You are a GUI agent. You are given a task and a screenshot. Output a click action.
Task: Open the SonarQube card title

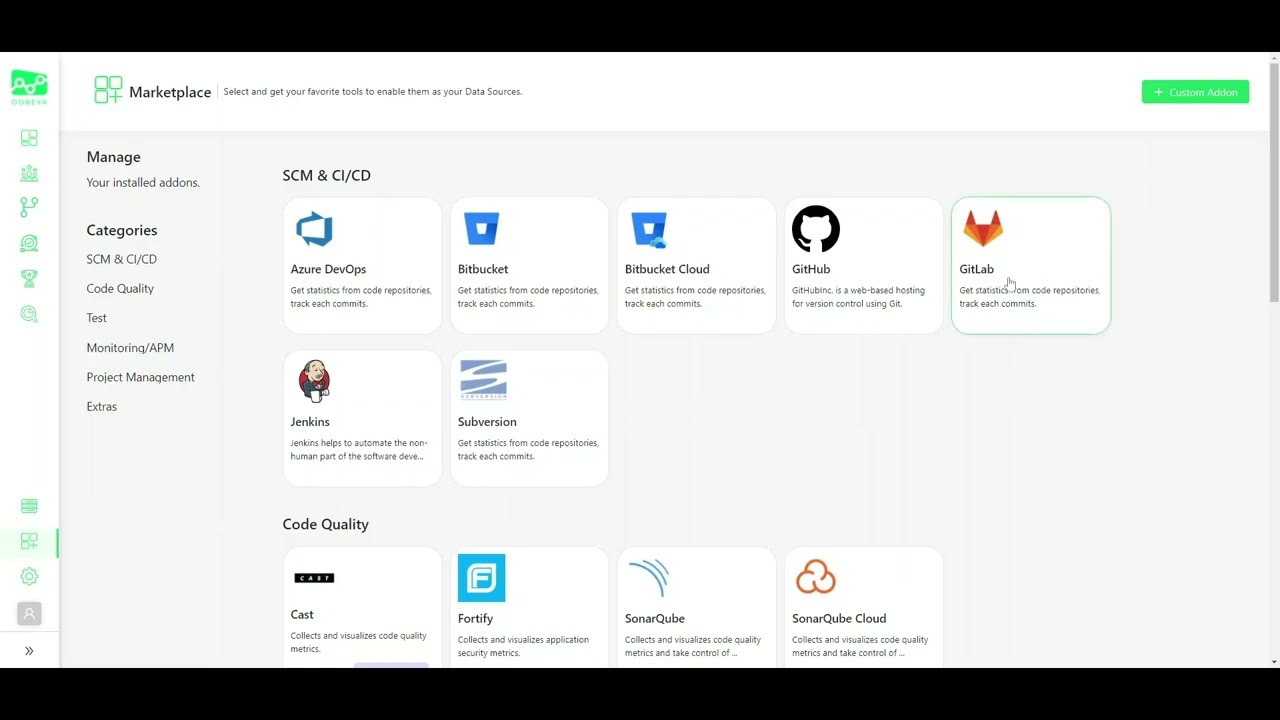(655, 619)
